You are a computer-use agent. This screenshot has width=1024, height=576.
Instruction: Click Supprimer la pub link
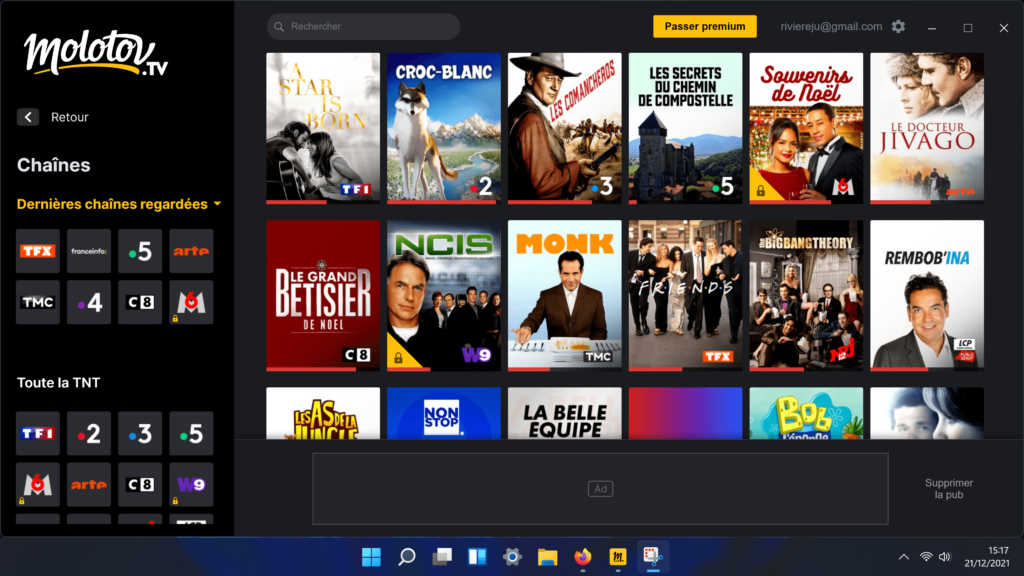[x=949, y=488]
